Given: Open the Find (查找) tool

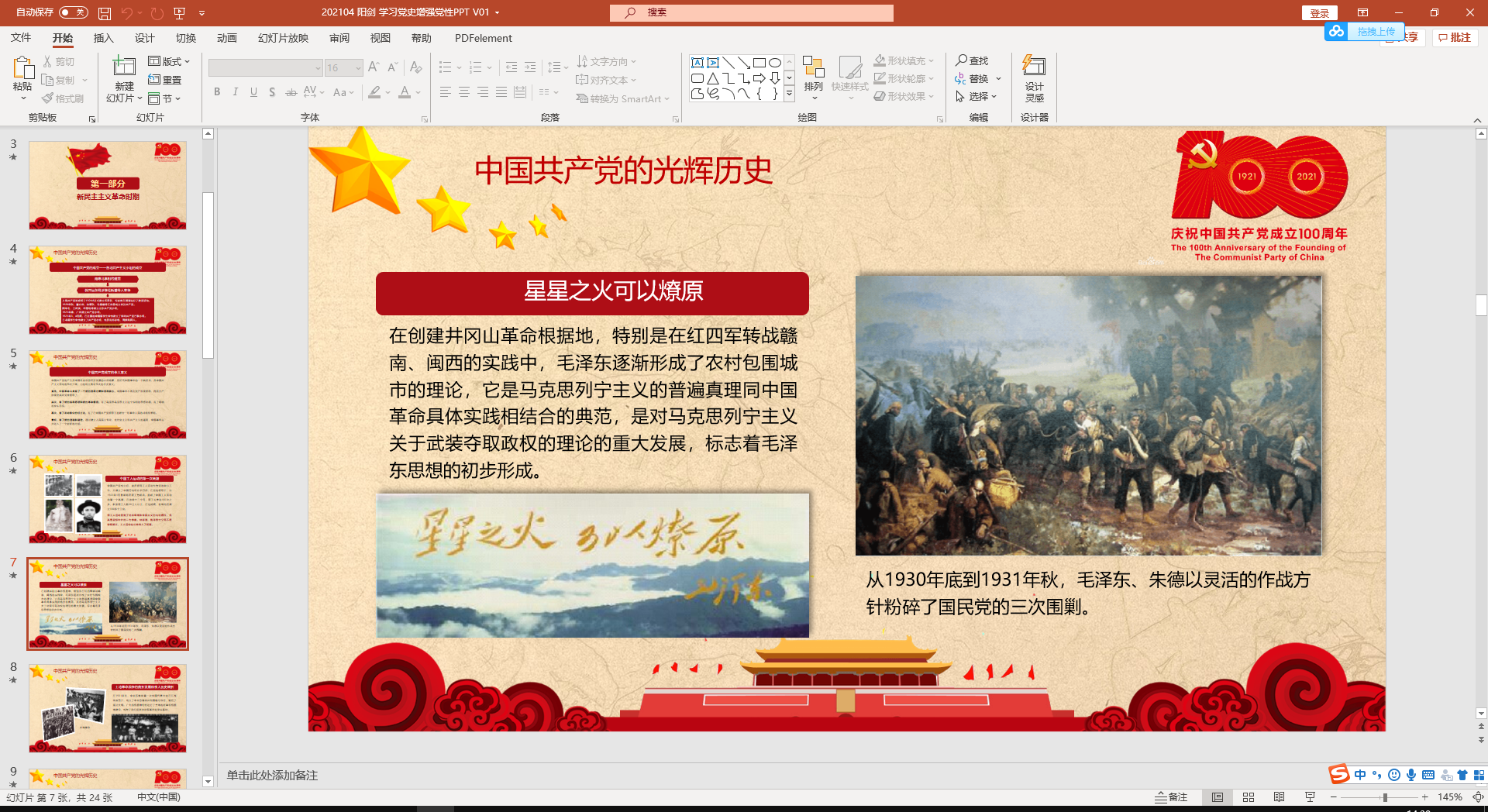Looking at the screenshot, I should [x=973, y=60].
